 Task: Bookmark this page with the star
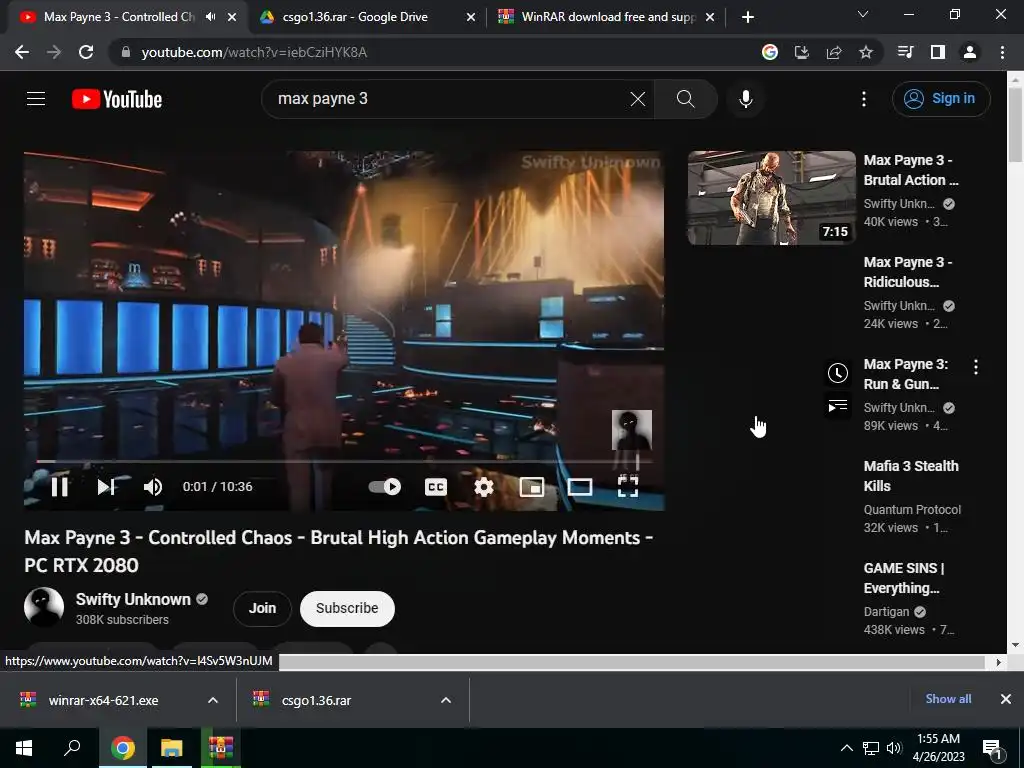[865, 52]
